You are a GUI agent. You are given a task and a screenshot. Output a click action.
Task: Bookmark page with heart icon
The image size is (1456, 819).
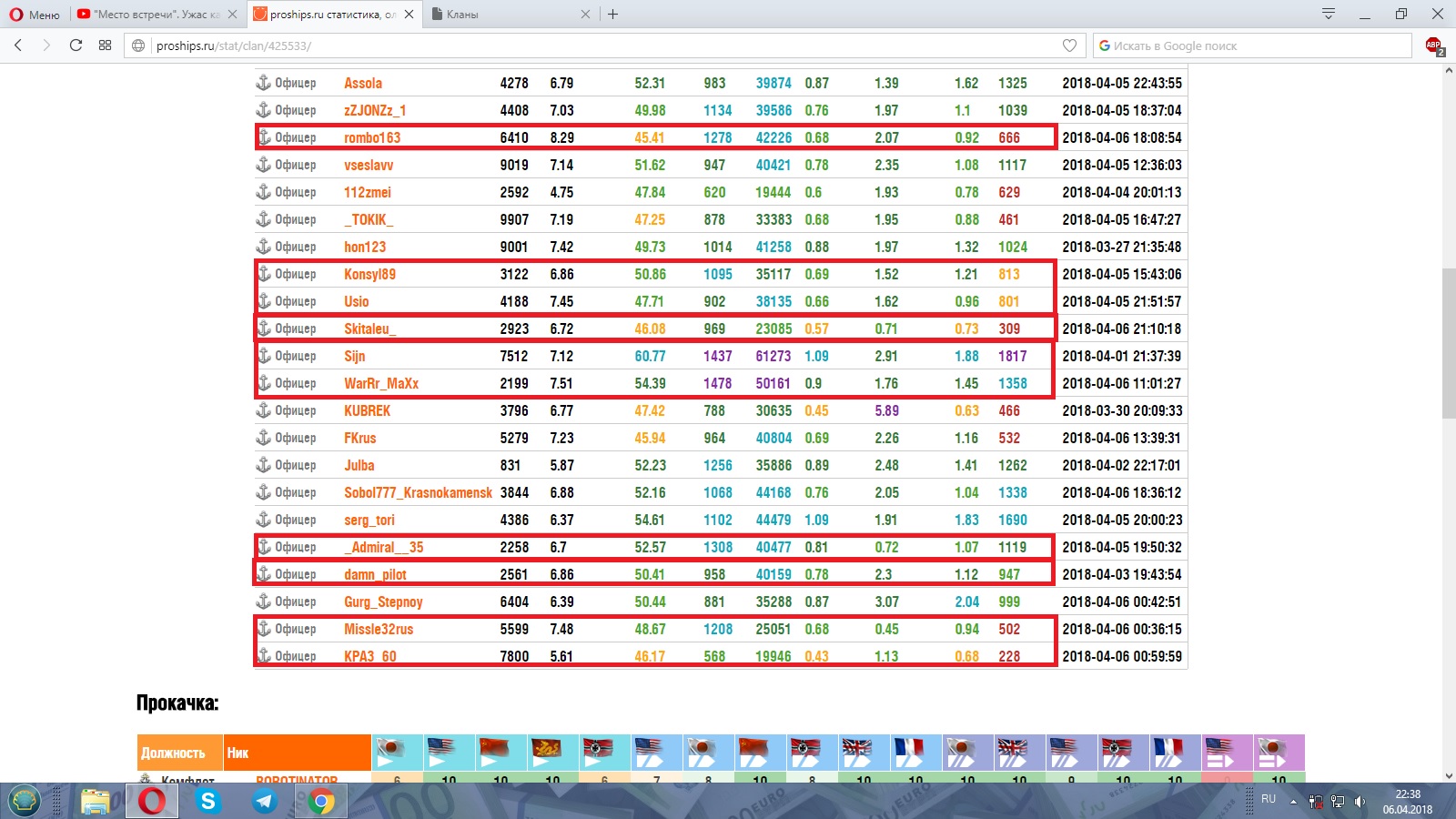1069,45
